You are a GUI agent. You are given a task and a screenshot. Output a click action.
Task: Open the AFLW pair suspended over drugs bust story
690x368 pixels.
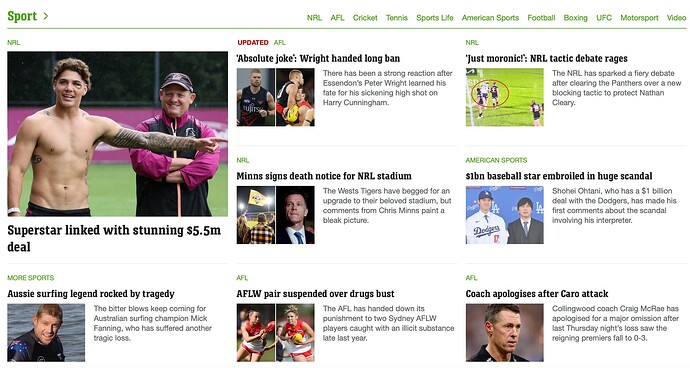tap(315, 294)
